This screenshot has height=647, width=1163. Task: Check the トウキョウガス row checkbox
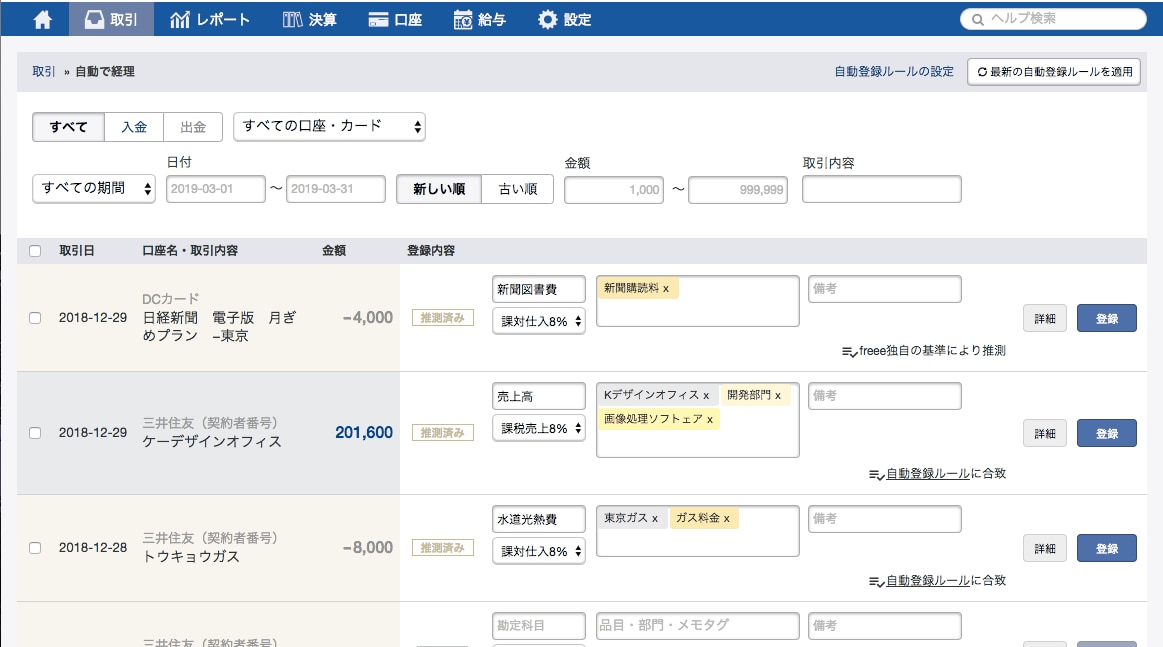coord(35,548)
